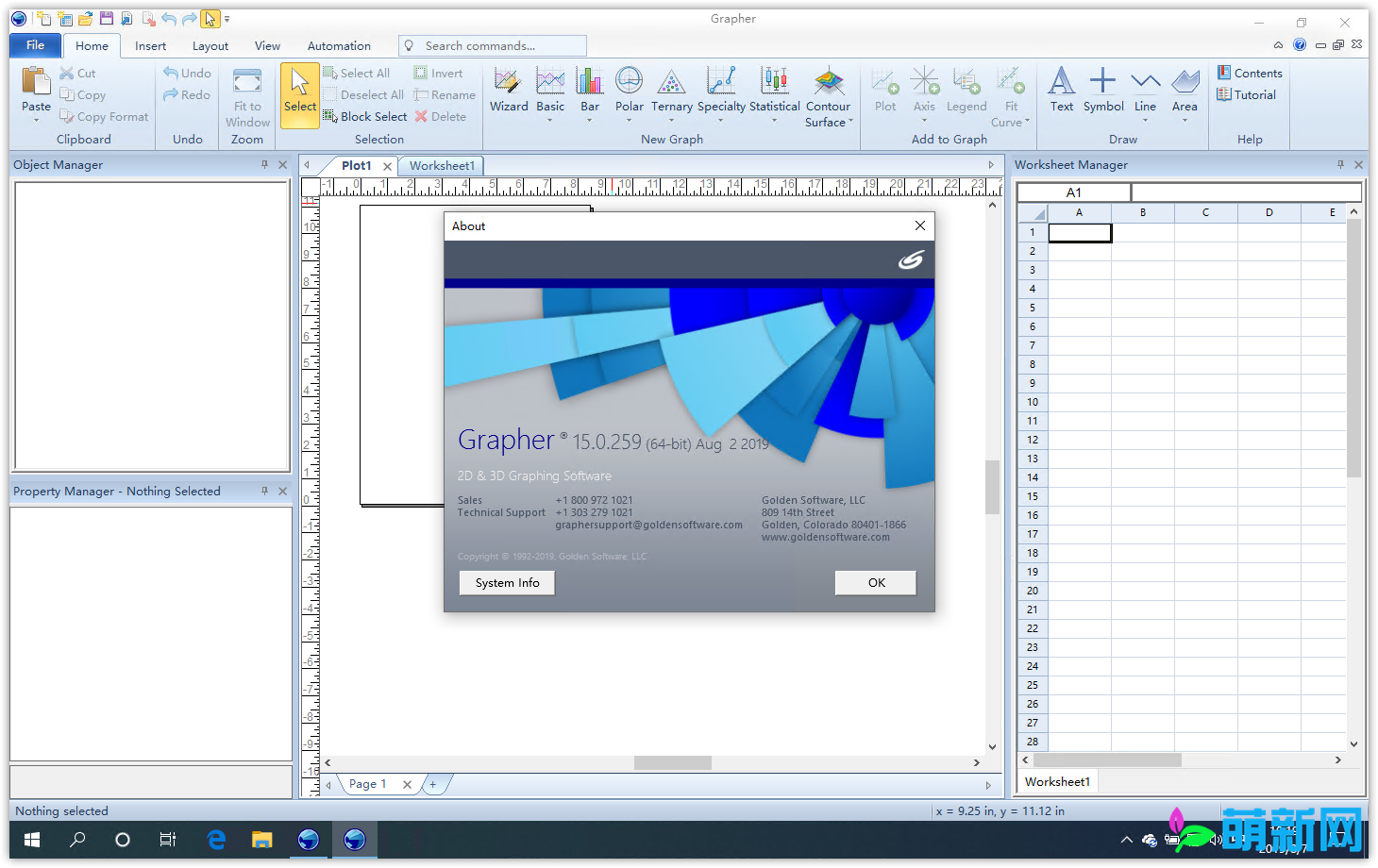Pin the Object Manager panel
Image resolution: width=1378 pixels, height=868 pixels.
point(264,164)
